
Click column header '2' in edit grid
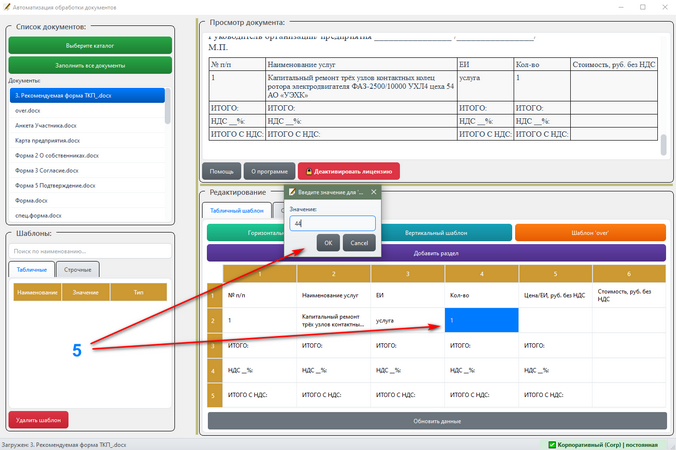334,274
